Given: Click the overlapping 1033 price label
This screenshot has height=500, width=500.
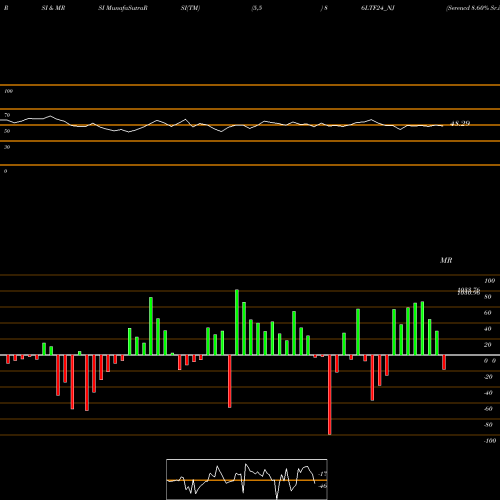Looking at the screenshot, I should click(469, 291).
